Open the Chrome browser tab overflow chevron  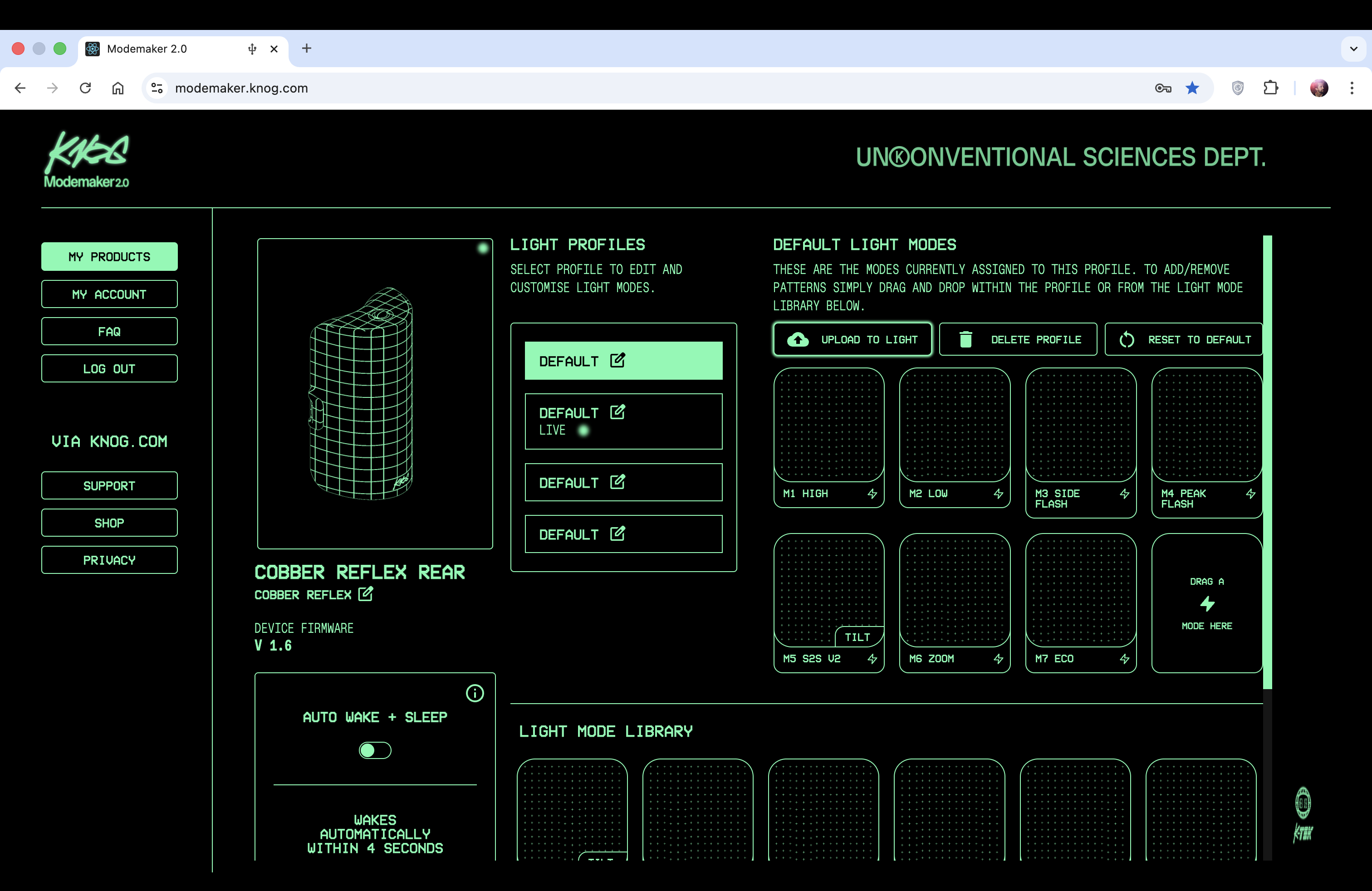click(x=1353, y=49)
